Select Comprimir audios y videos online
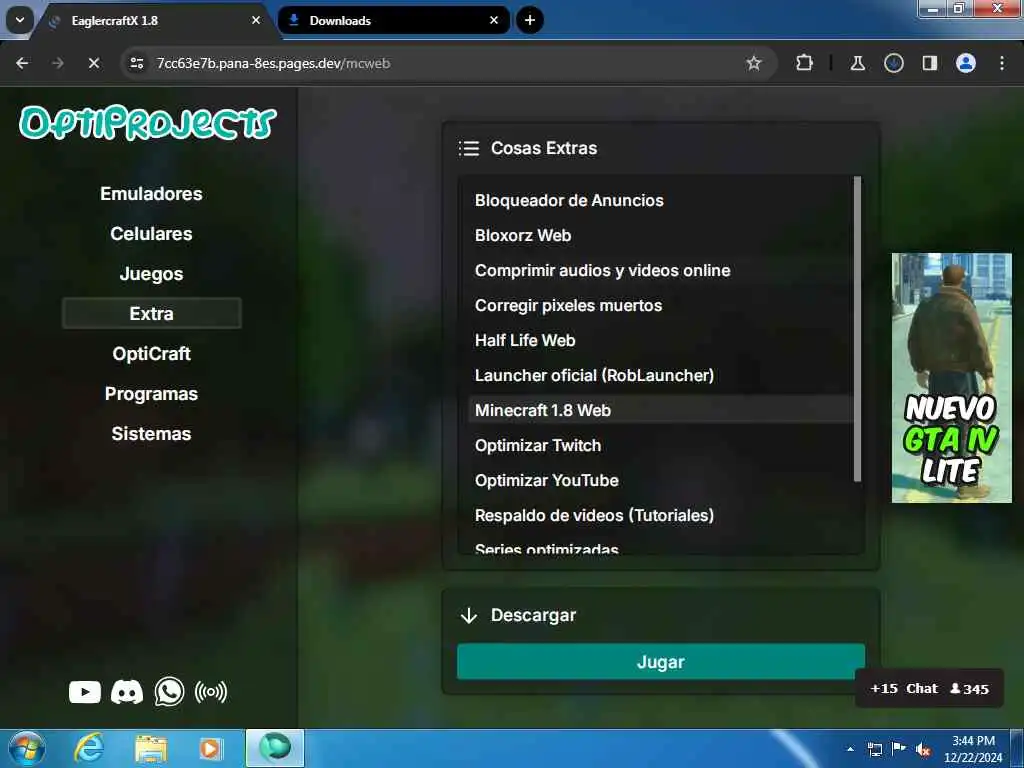This screenshot has width=1024, height=768. pyautogui.click(x=660, y=270)
